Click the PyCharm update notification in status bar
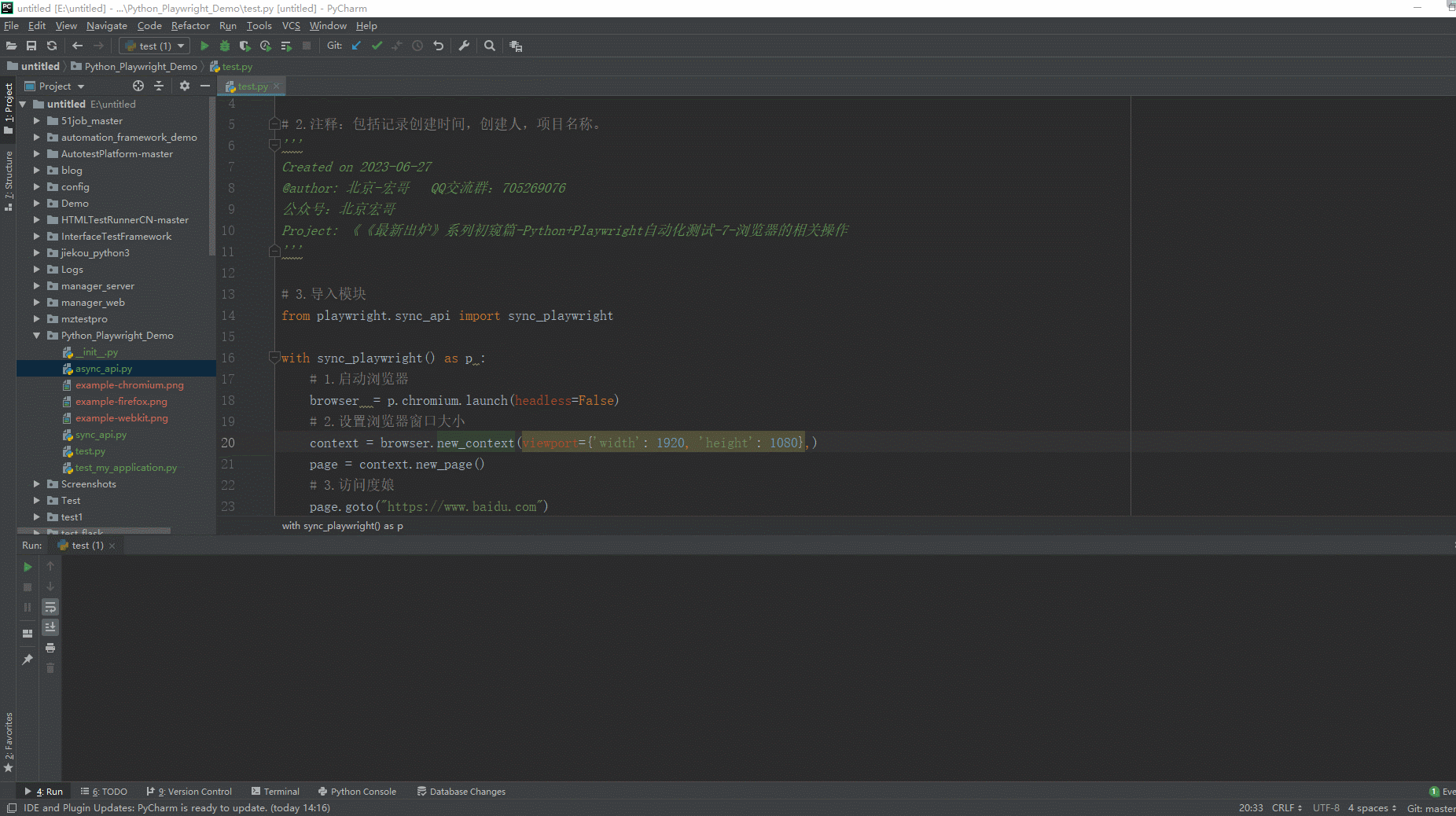 point(176,808)
